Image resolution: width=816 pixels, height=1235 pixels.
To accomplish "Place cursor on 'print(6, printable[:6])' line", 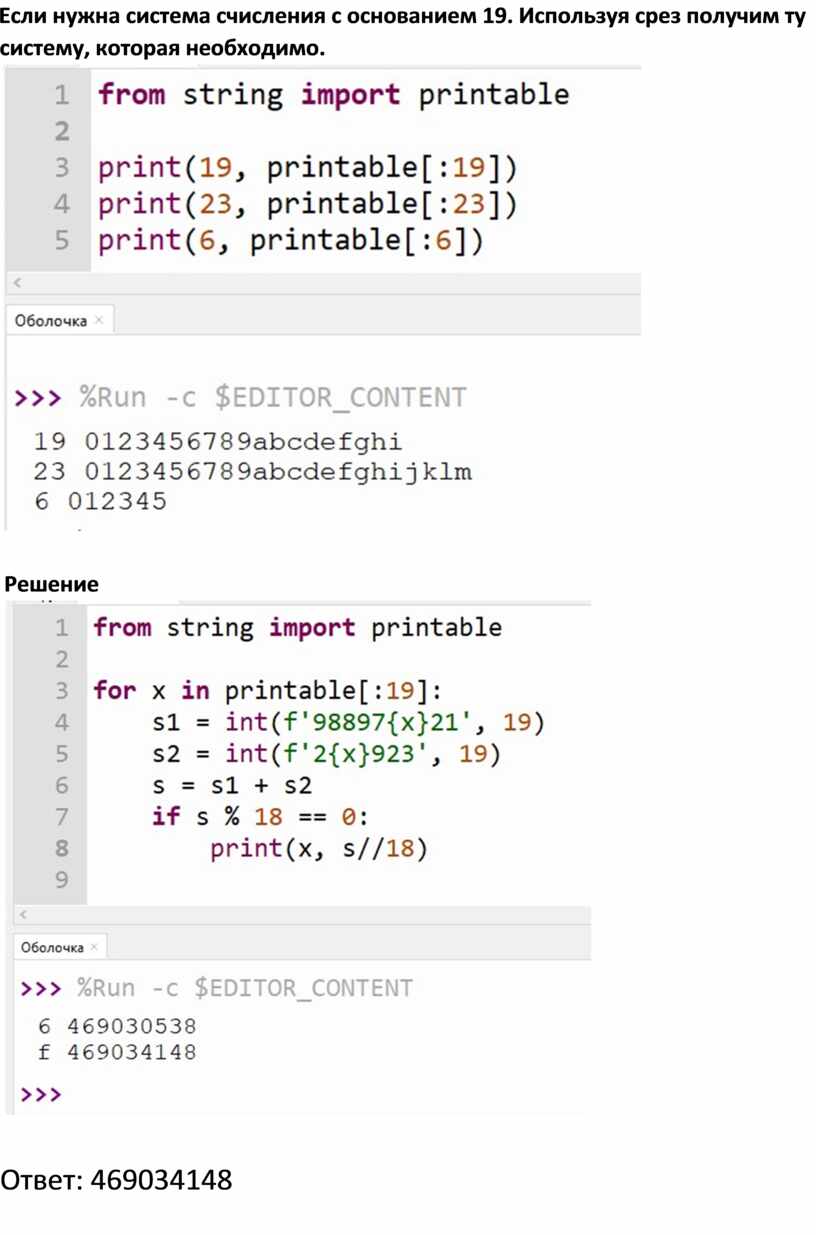I will (290, 242).
